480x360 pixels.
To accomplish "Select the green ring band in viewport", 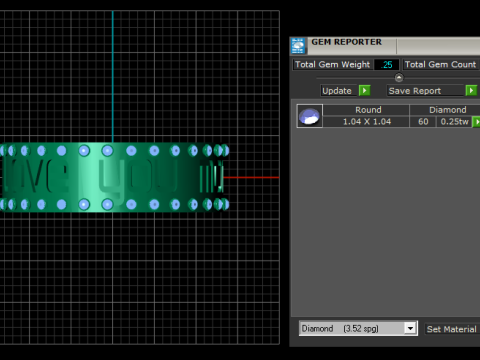I will pos(113,177).
